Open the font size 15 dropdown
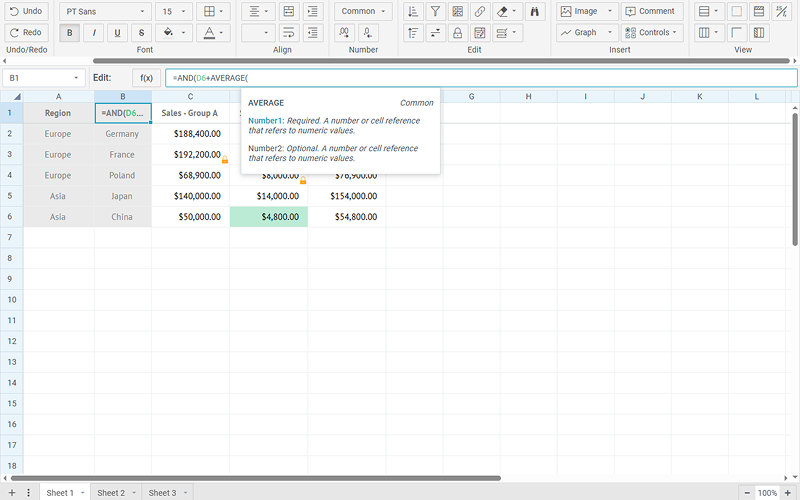This screenshot has height=500, width=800. tap(174, 11)
